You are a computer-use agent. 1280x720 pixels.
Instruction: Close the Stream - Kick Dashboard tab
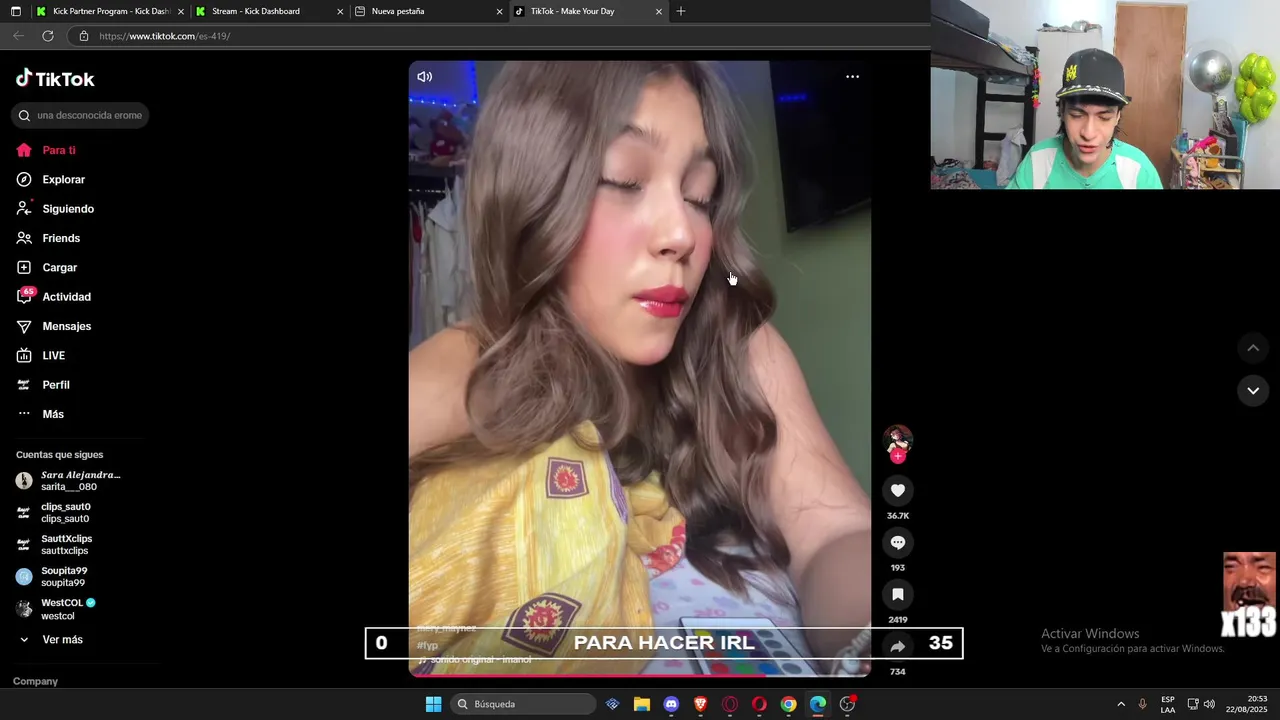[x=340, y=12]
